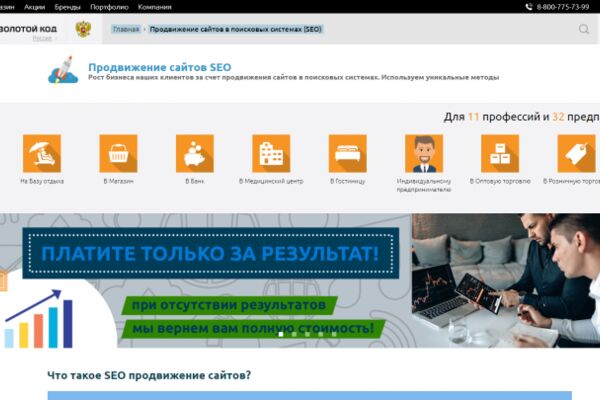Open the В Медицинский центр label
Screen dimensions: 600x400
[271, 181]
